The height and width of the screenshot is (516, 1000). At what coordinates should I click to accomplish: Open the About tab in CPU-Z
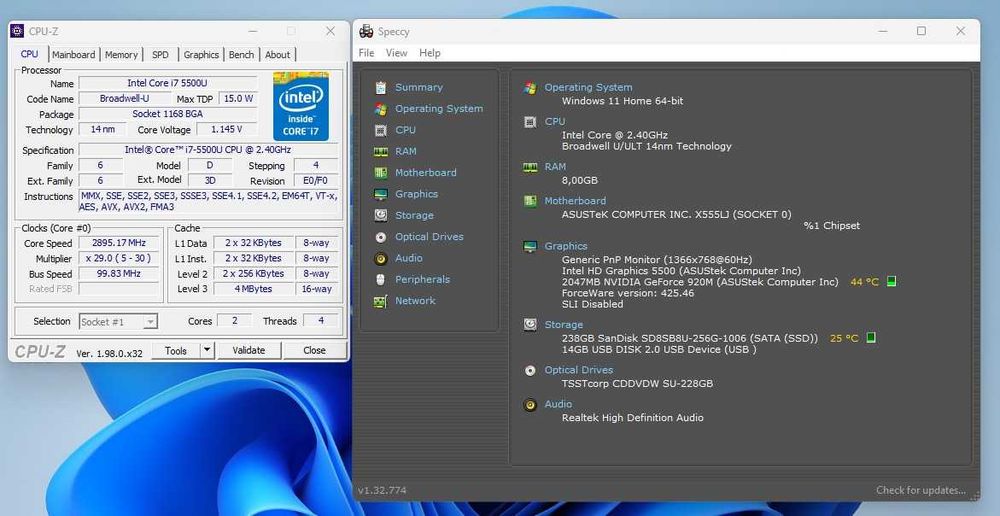click(277, 55)
